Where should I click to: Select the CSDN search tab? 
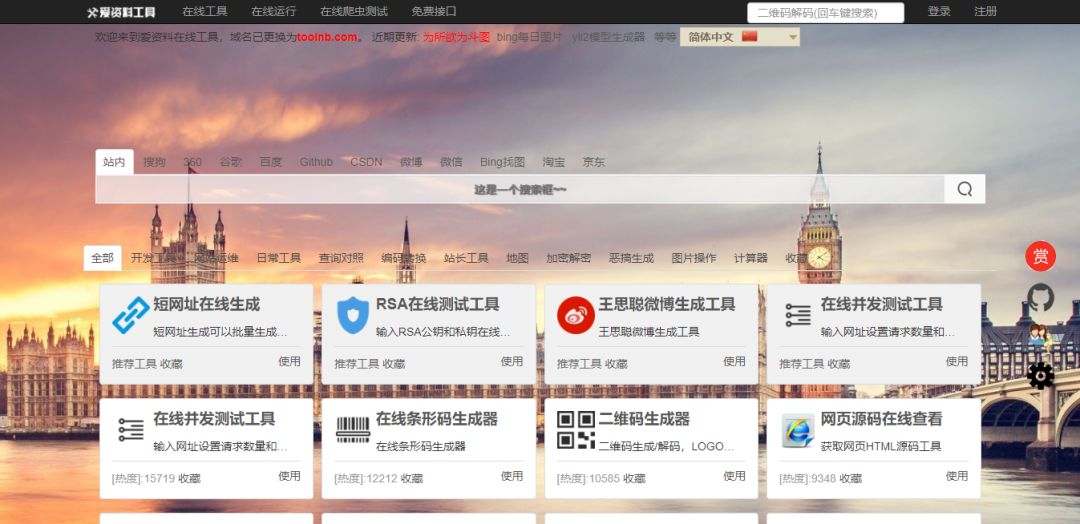366,162
